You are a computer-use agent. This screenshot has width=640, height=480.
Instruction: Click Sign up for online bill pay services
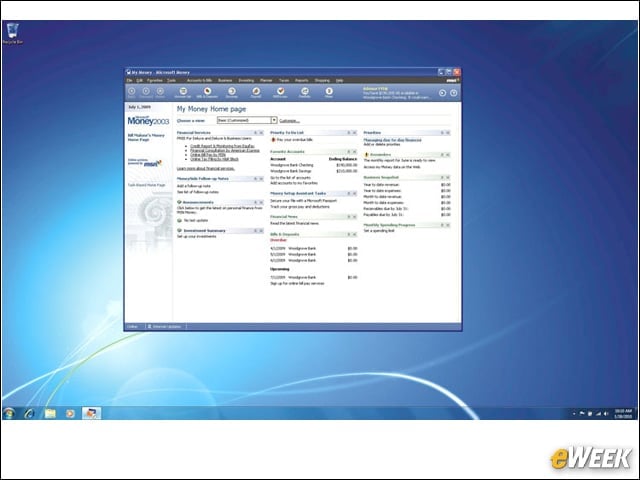pyautogui.click(x=297, y=283)
